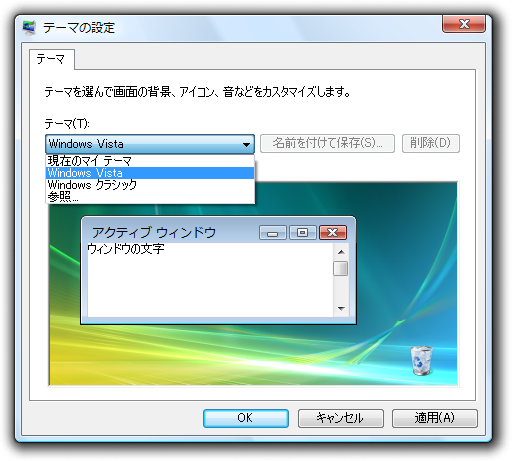Click the preview window's scrollbar thumb

(341, 269)
